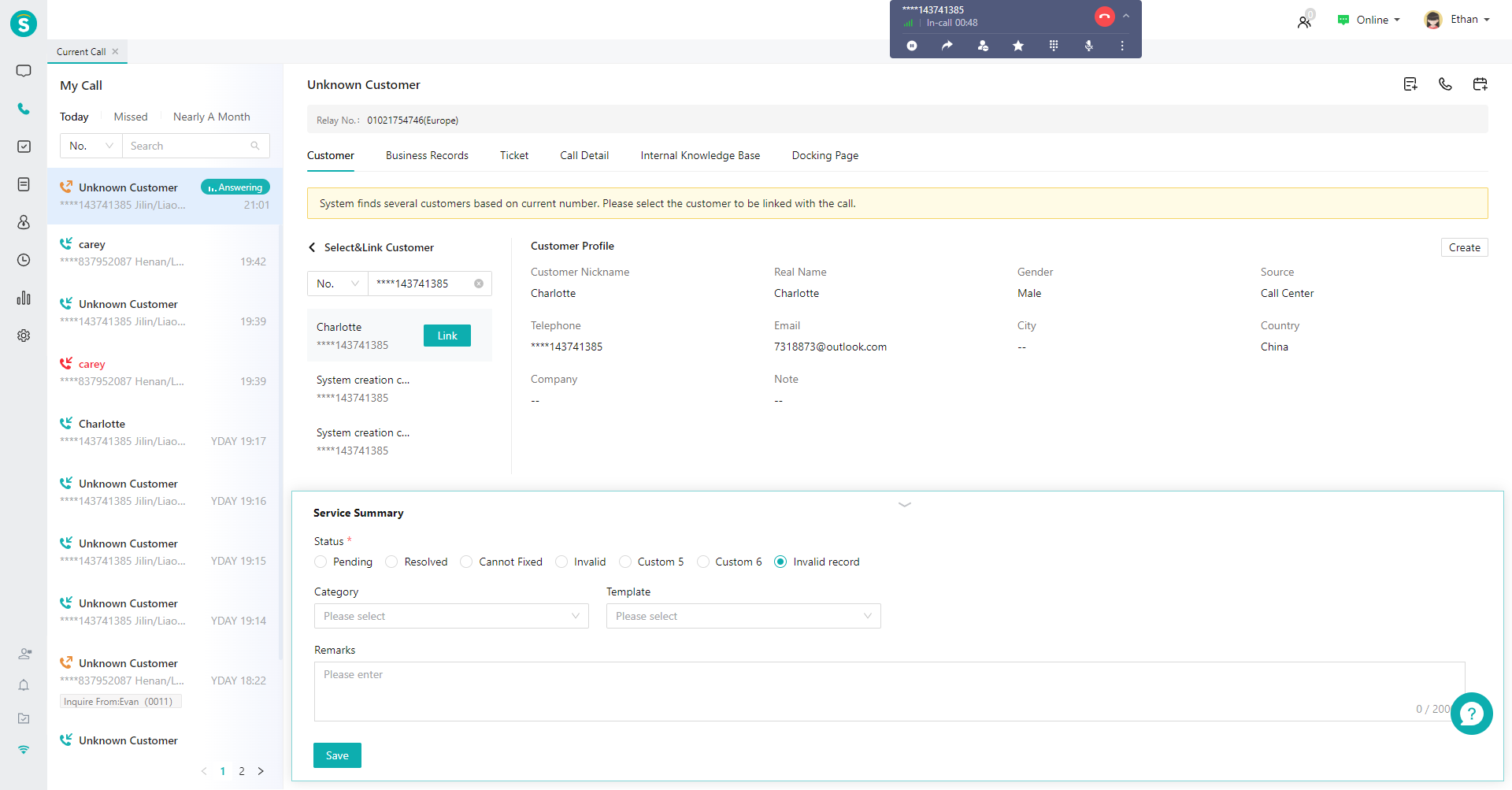This screenshot has width=1512, height=790.
Task: Transfer the call with forward arrow
Action: pos(947,46)
